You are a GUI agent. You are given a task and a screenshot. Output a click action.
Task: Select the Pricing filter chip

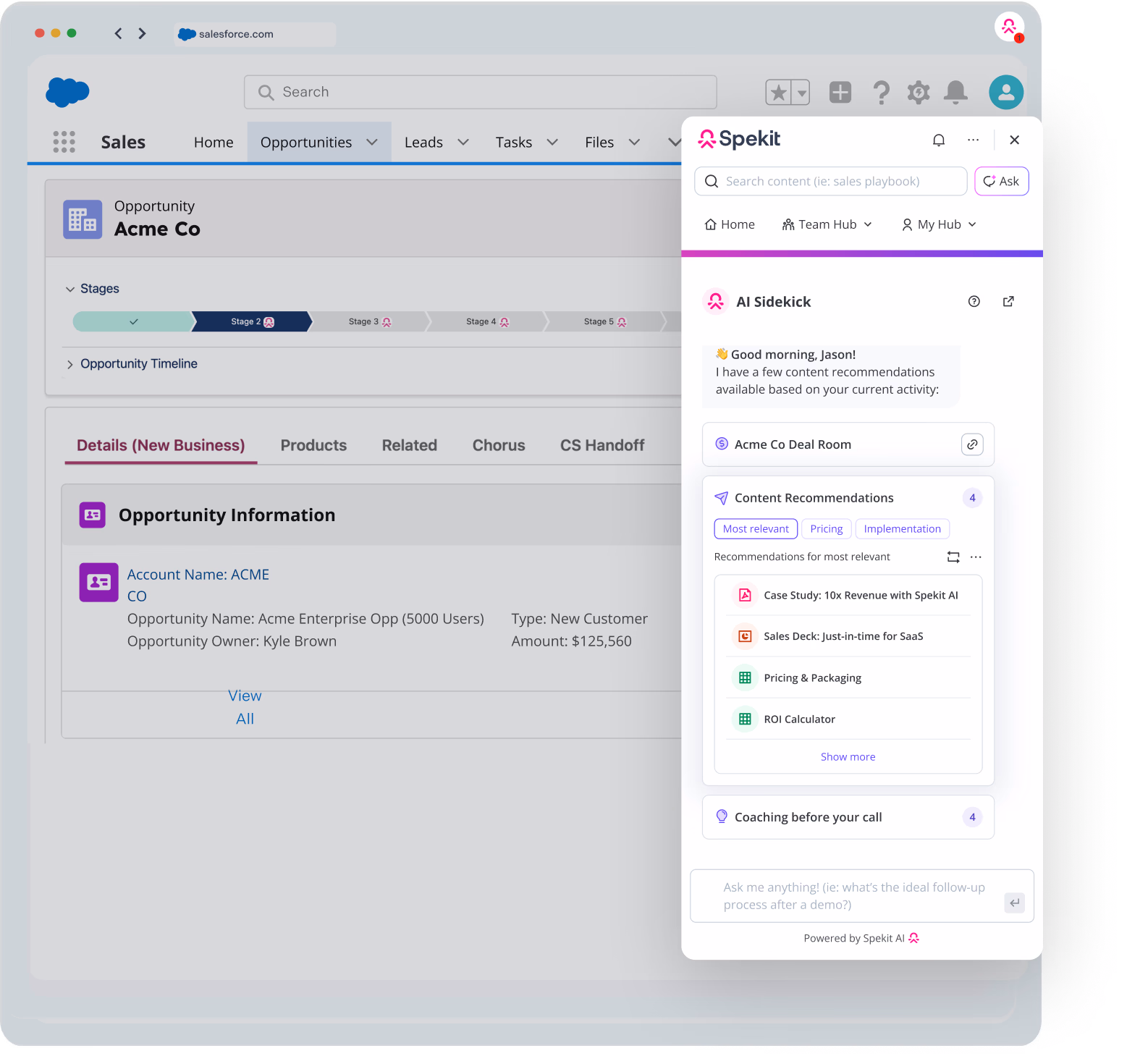[x=827, y=529]
